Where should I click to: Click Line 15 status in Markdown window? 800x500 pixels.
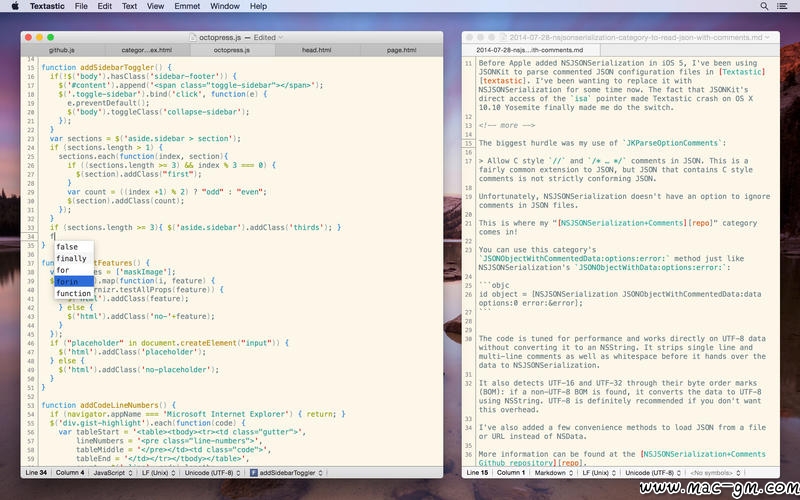477,473
